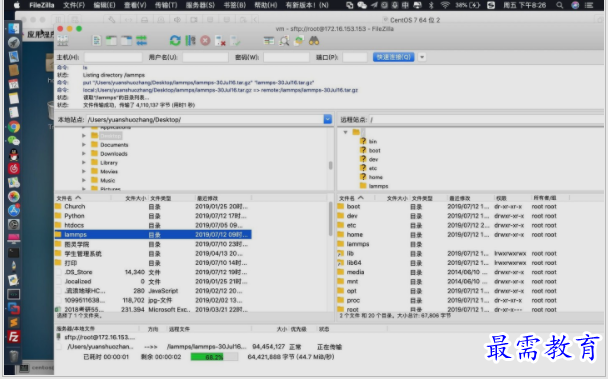Click the 快速连接(Q) button

tap(394, 57)
